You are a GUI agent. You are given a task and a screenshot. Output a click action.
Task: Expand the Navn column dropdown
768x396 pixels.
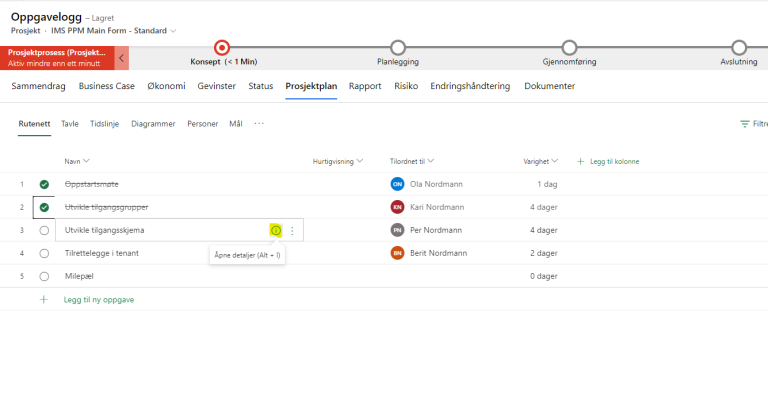tap(87, 161)
